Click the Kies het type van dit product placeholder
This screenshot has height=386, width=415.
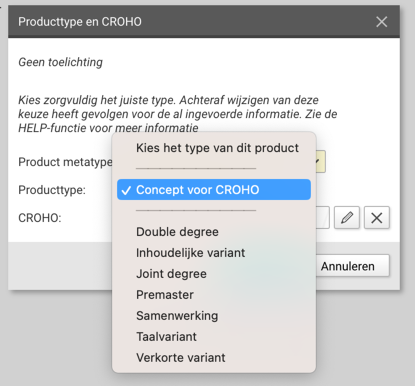pyautogui.click(x=217, y=148)
